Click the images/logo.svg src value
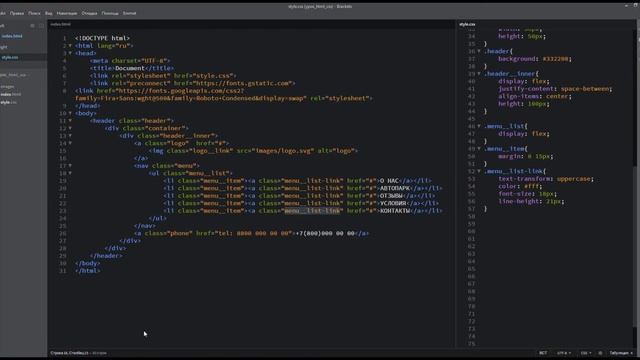The height and width of the screenshot is (360, 640). point(284,151)
